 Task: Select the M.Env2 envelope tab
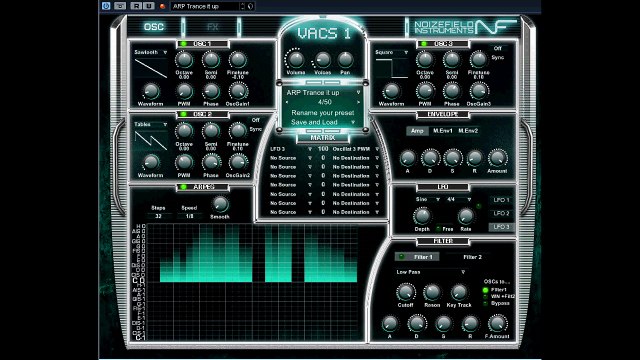[468, 131]
